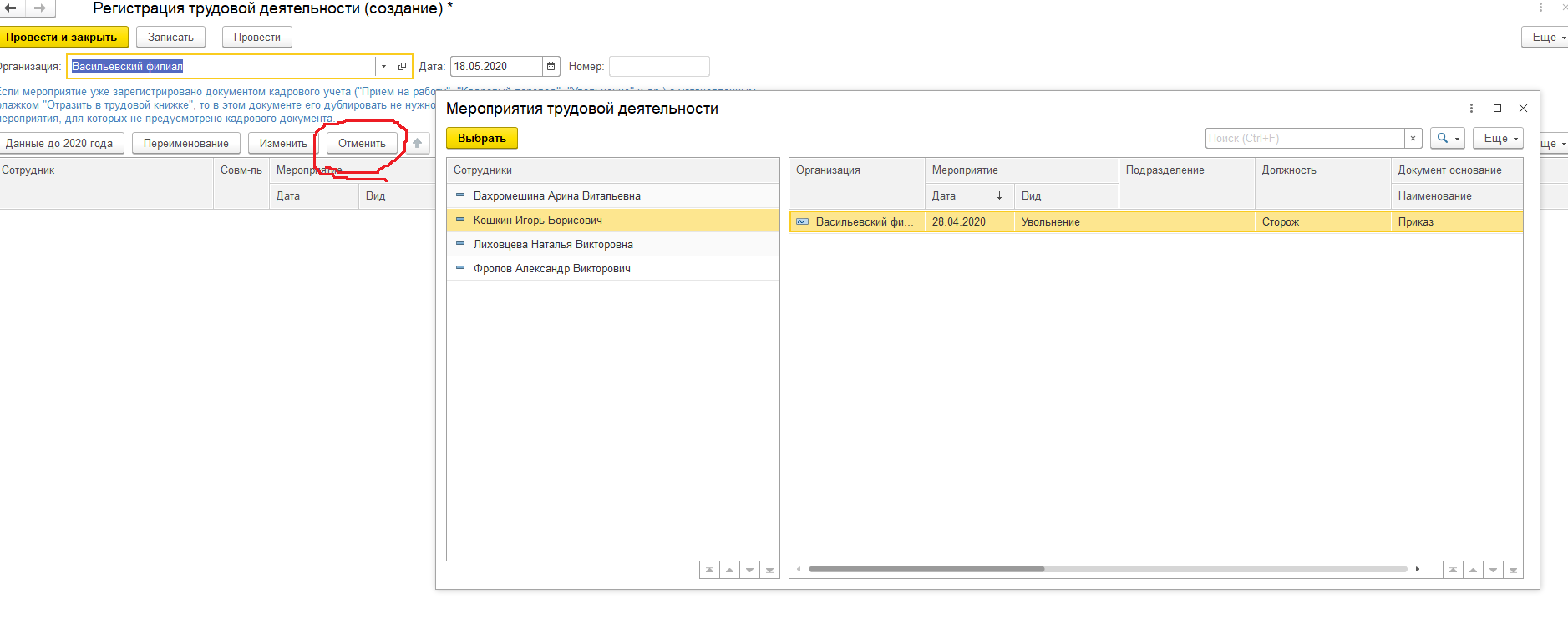Click the move-up arrow button next to Отменить

point(418,144)
